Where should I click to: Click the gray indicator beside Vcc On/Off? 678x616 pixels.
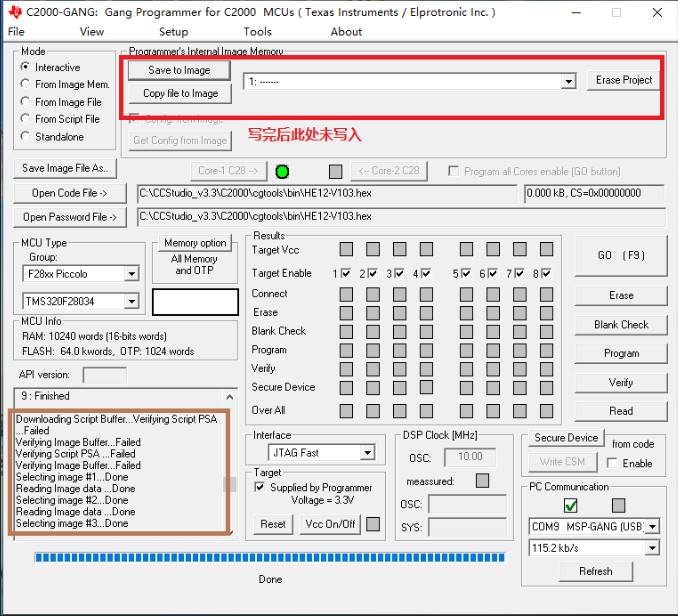[x=373, y=524]
